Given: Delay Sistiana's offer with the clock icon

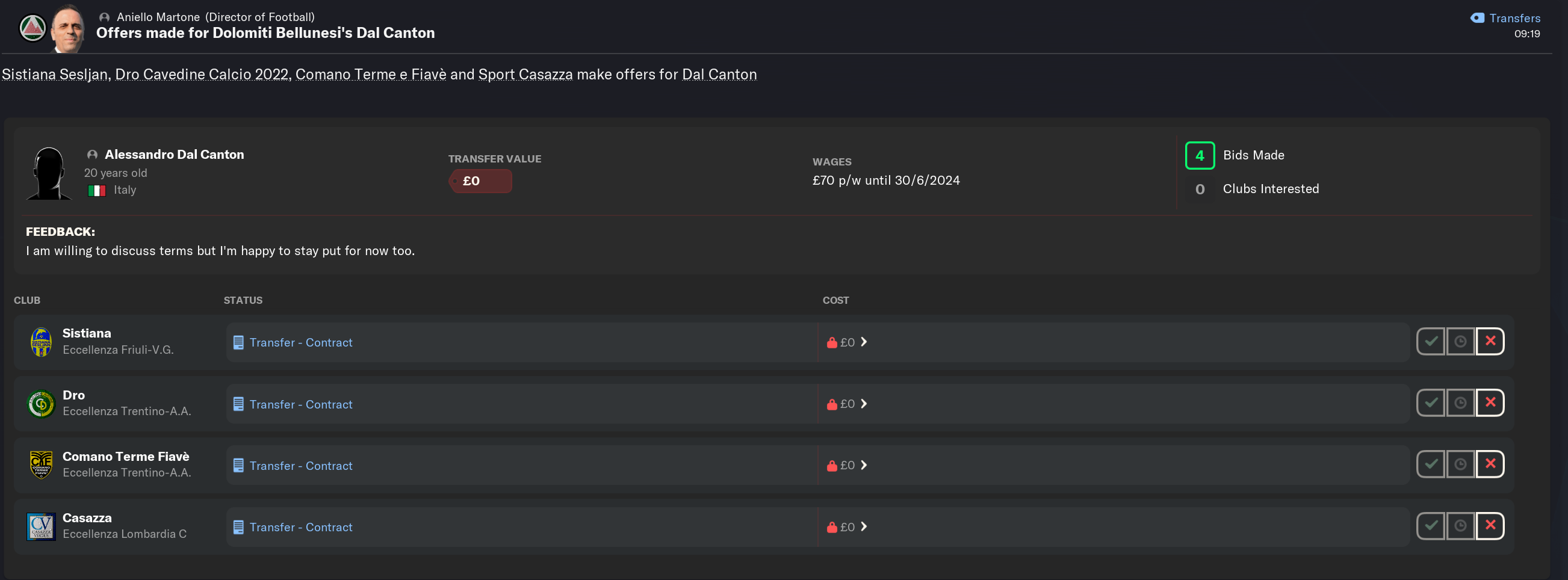Looking at the screenshot, I should 1460,341.
